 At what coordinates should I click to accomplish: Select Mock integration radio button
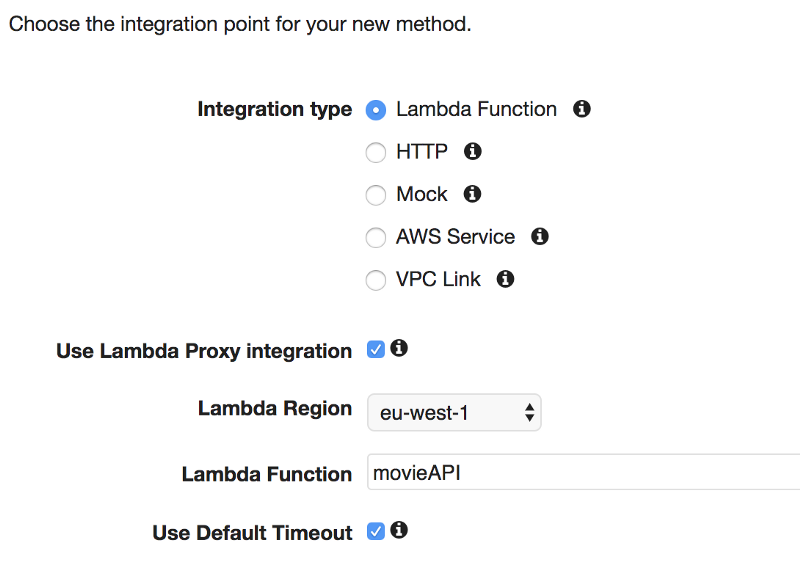pyautogui.click(x=376, y=195)
